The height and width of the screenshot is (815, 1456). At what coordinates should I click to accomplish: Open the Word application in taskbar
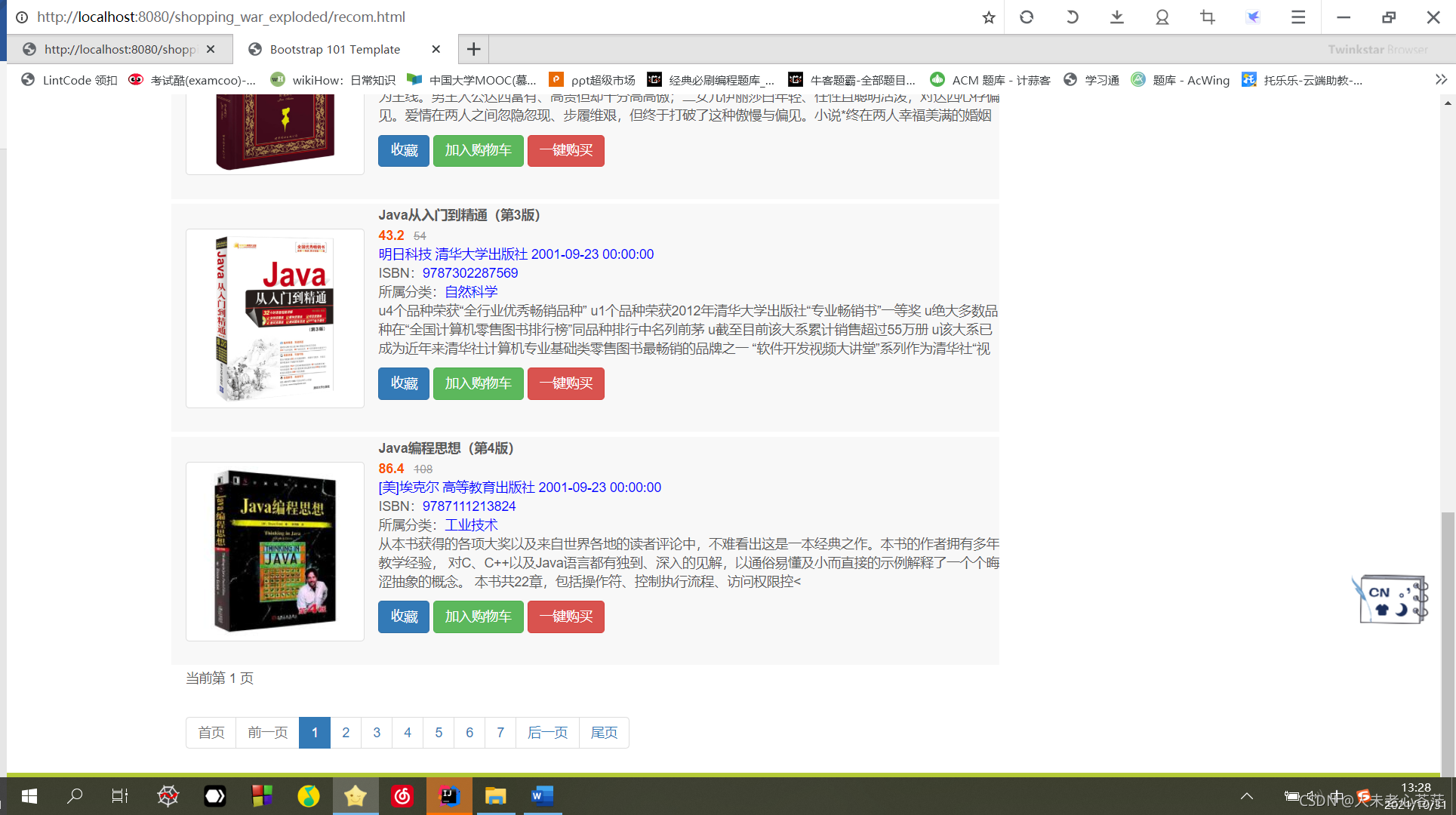coord(542,795)
